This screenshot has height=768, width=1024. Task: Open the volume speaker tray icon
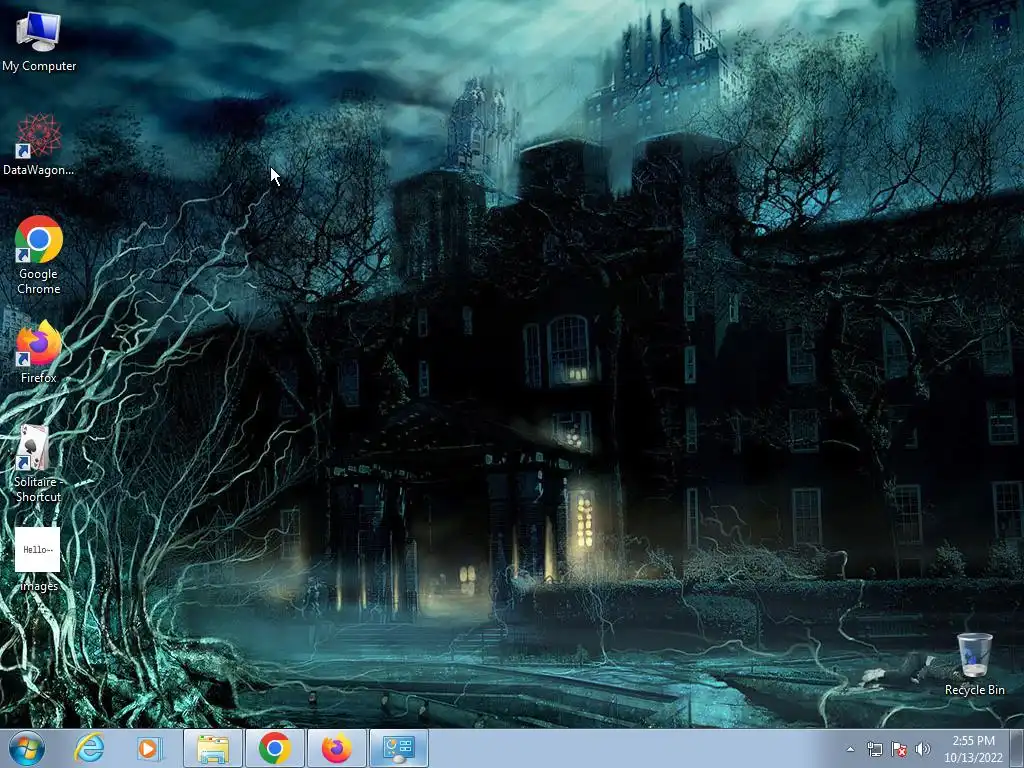point(923,749)
